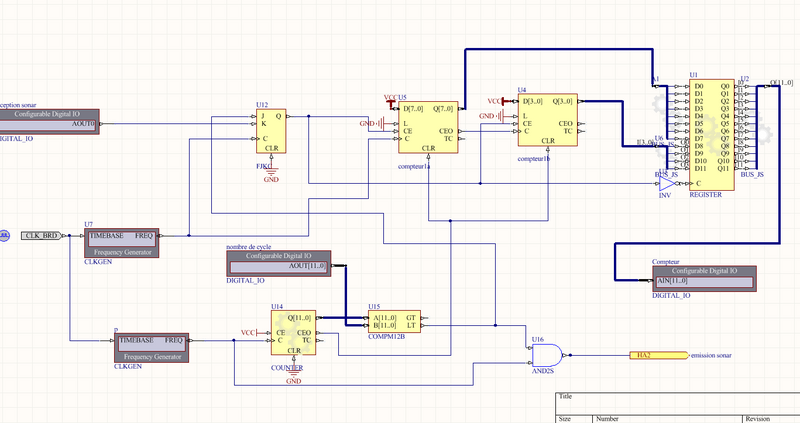Select the U7 Frequency Generator block
Viewport: 800px width, 423px height.
[x=120, y=241]
